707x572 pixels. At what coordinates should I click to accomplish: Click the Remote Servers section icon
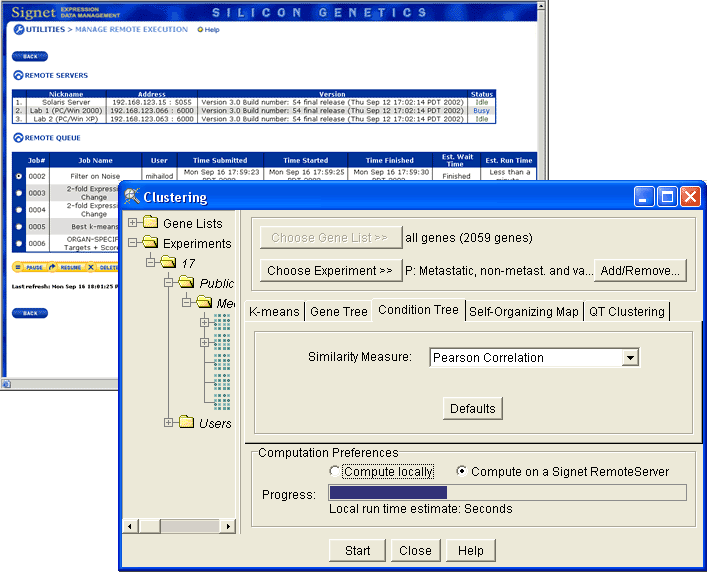pyautogui.click(x=17, y=75)
